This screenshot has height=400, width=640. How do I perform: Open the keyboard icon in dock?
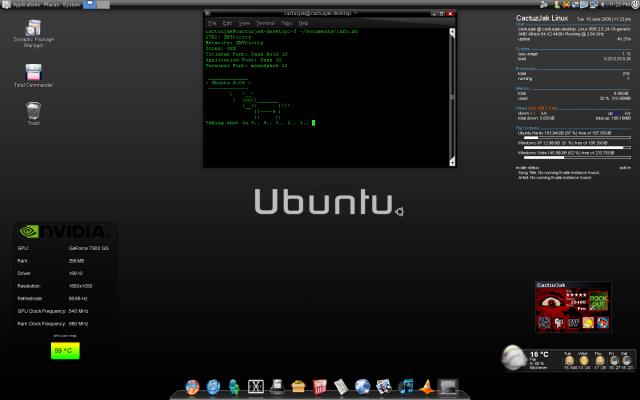(x=341, y=387)
